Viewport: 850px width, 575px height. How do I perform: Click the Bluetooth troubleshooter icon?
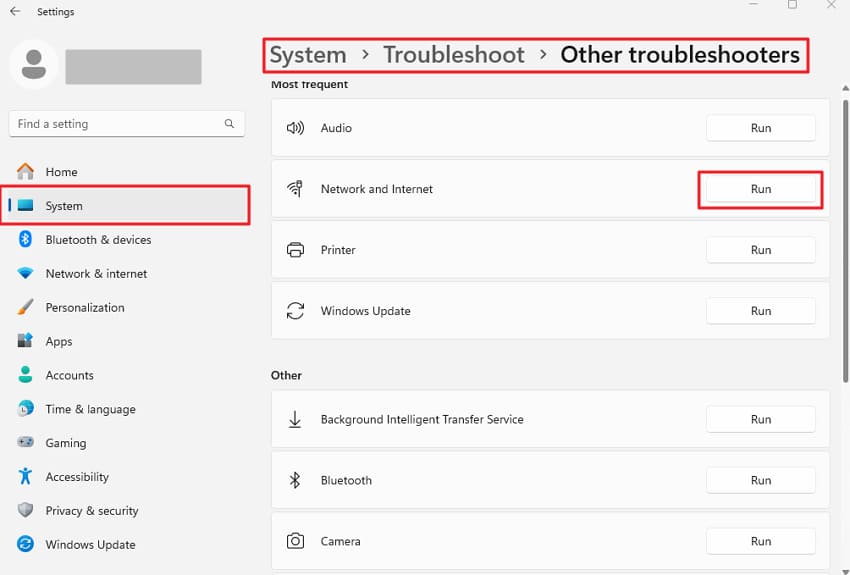coord(295,480)
